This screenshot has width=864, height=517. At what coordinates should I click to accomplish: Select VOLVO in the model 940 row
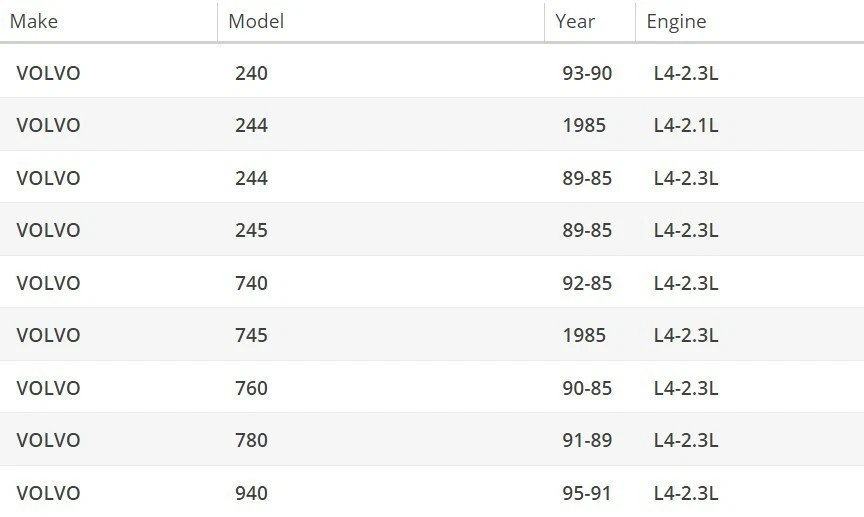point(48,493)
